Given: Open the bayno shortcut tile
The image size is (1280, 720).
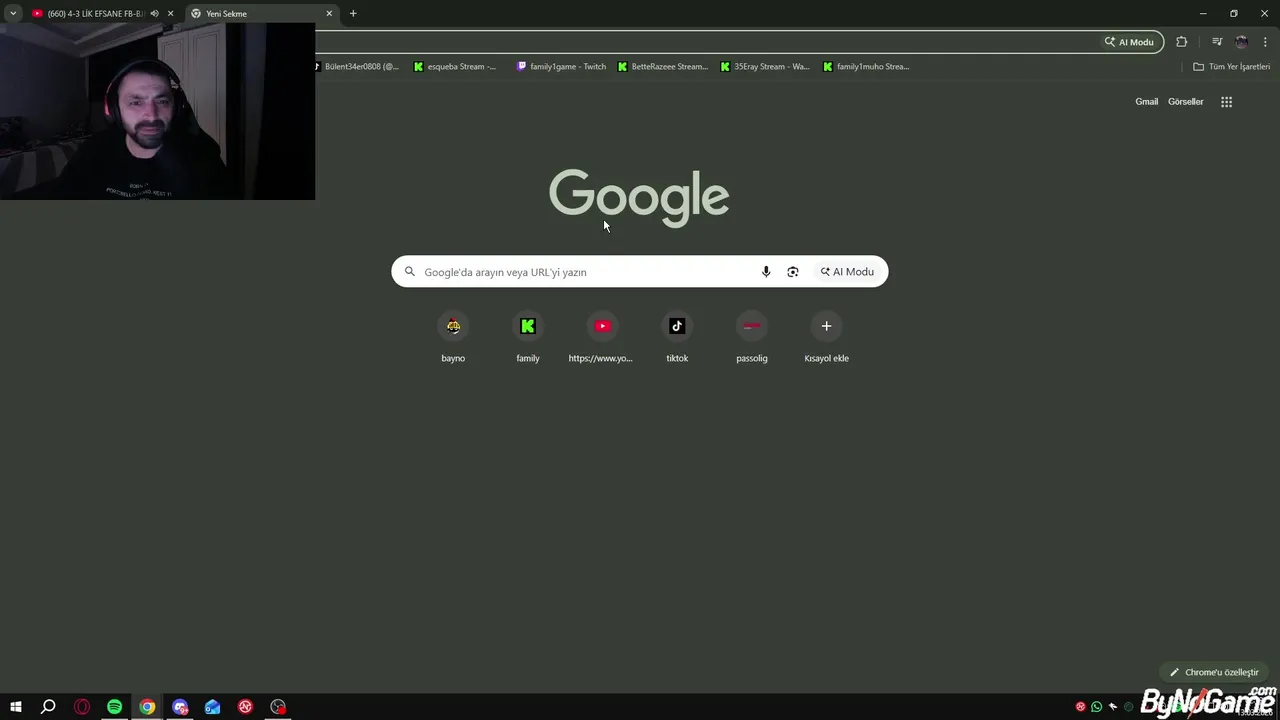Looking at the screenshot, I should coord(453,337).
